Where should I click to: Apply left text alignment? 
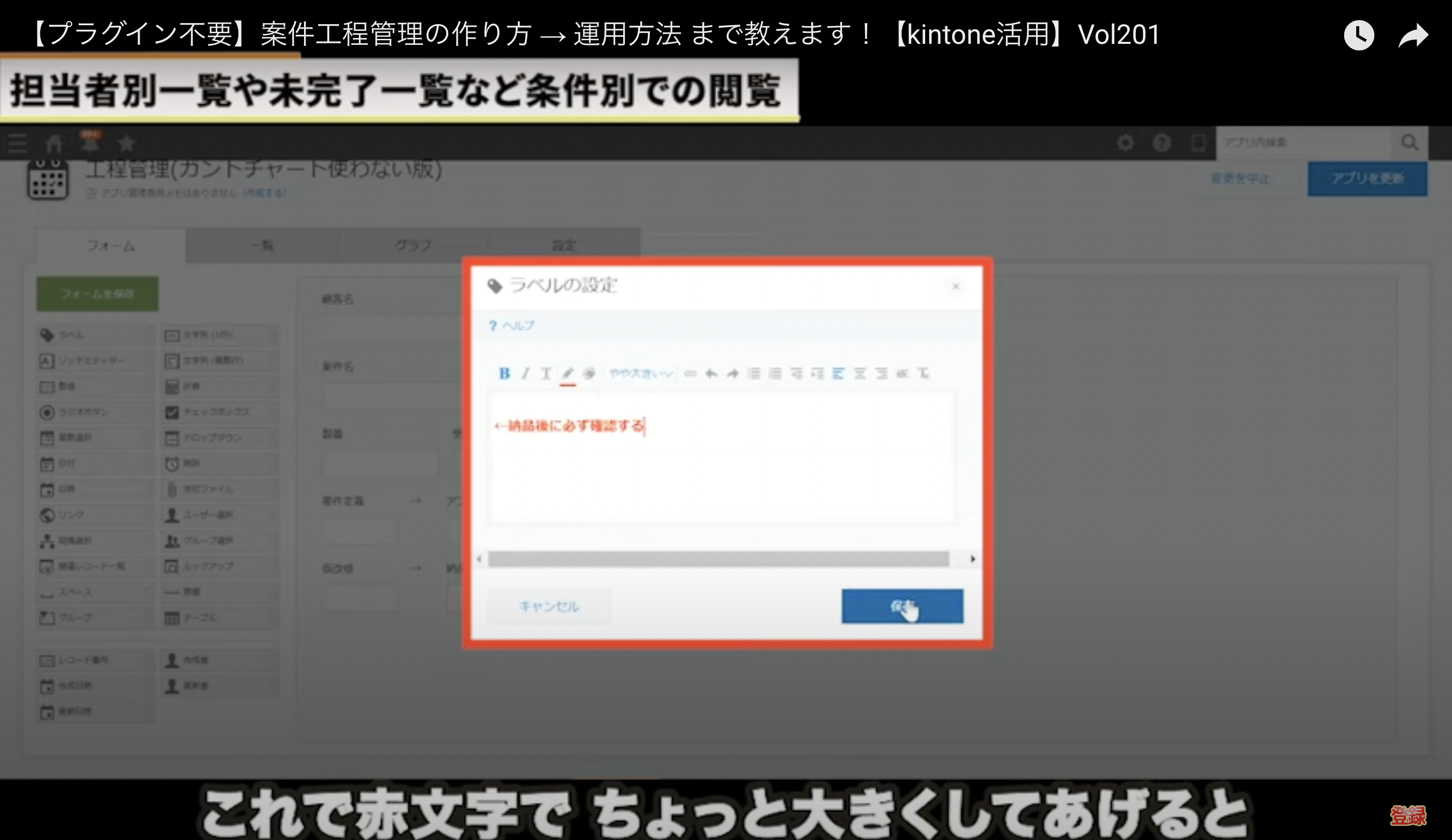click(838, 373)
